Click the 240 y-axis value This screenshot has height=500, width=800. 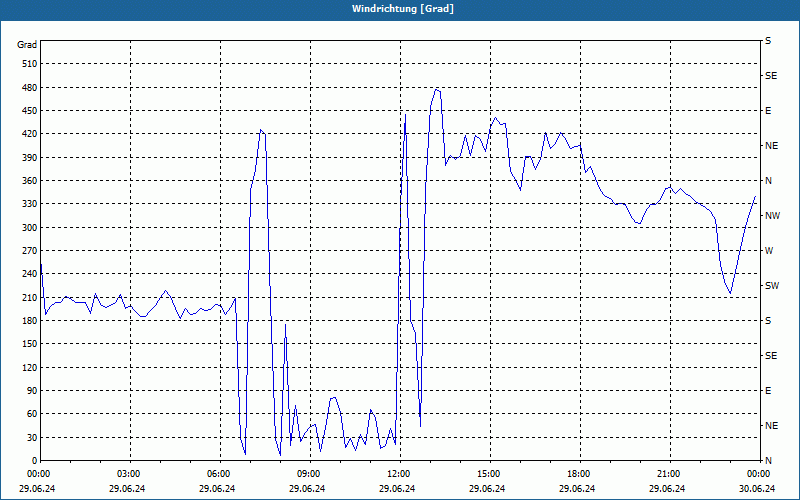coord(30,274)
